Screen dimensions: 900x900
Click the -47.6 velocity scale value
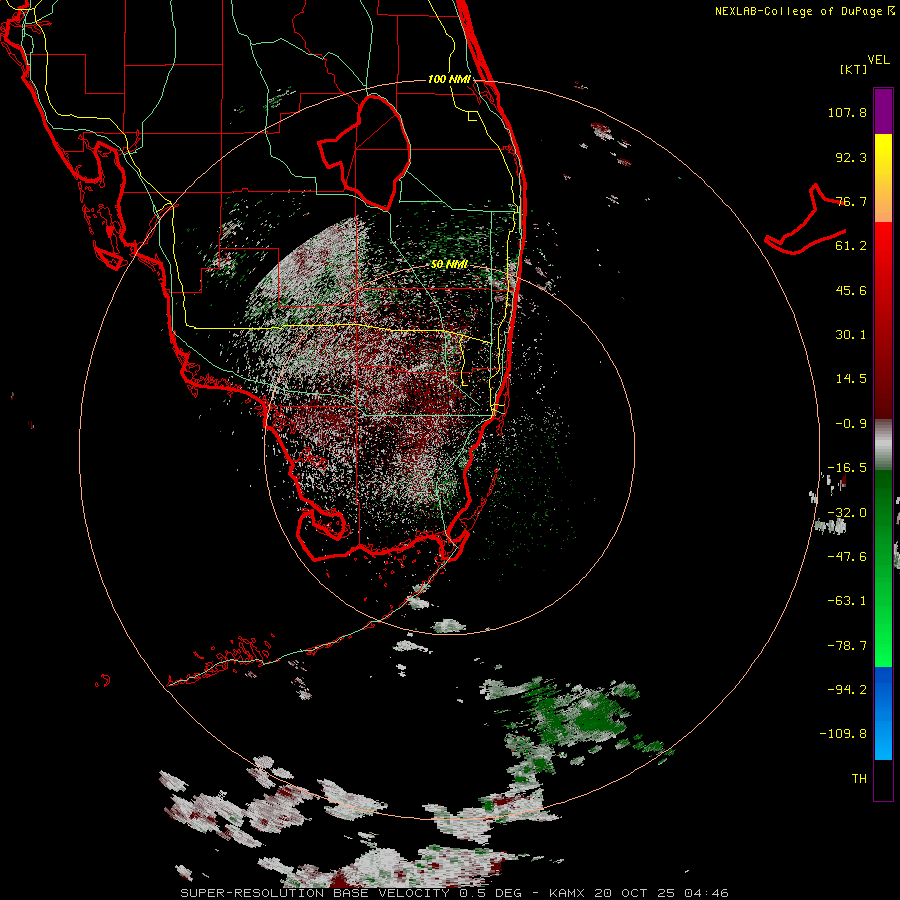coord(847,557)
